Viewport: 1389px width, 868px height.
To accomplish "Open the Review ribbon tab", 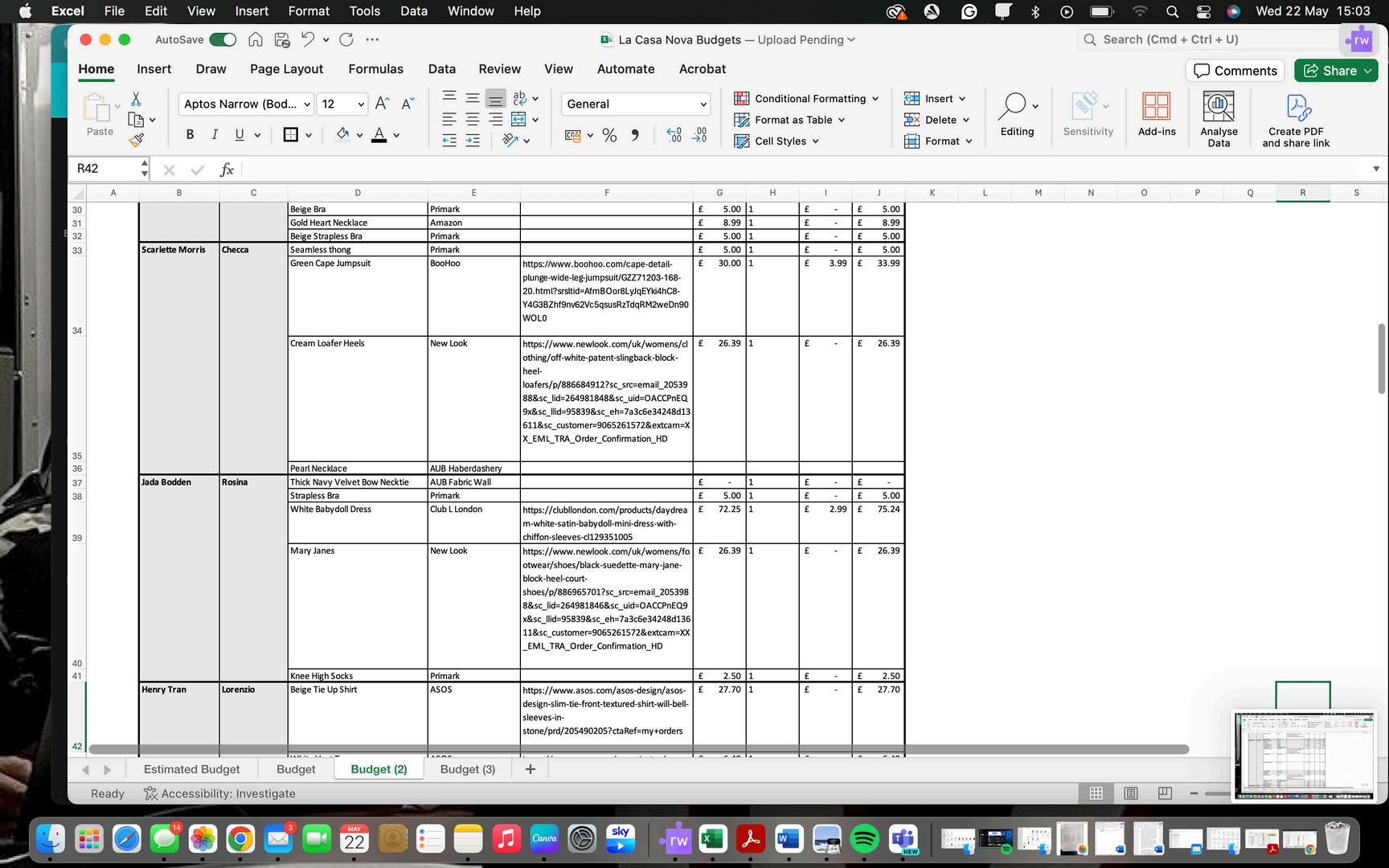I will 499,69.
